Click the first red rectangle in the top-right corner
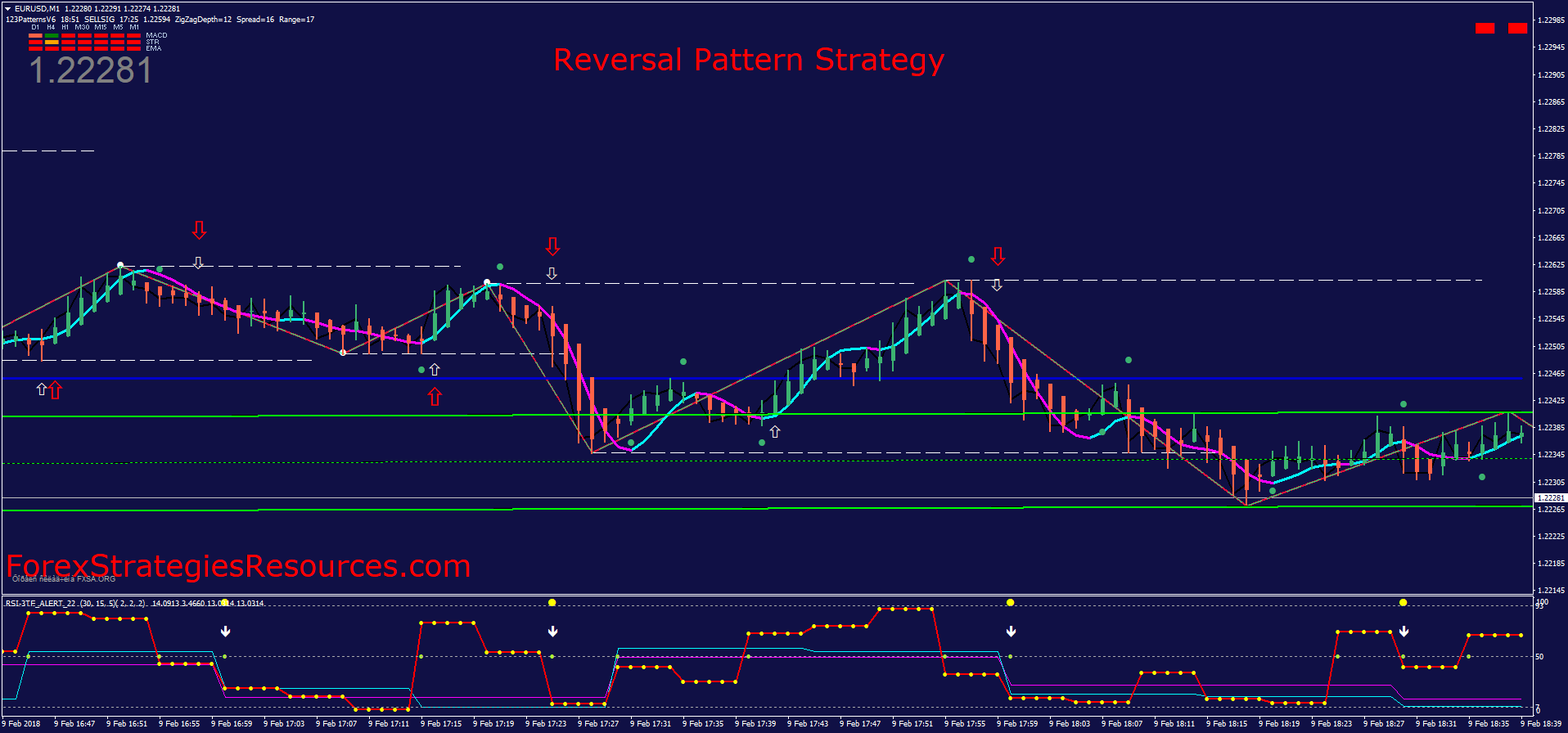 [x=1485, y=28]
